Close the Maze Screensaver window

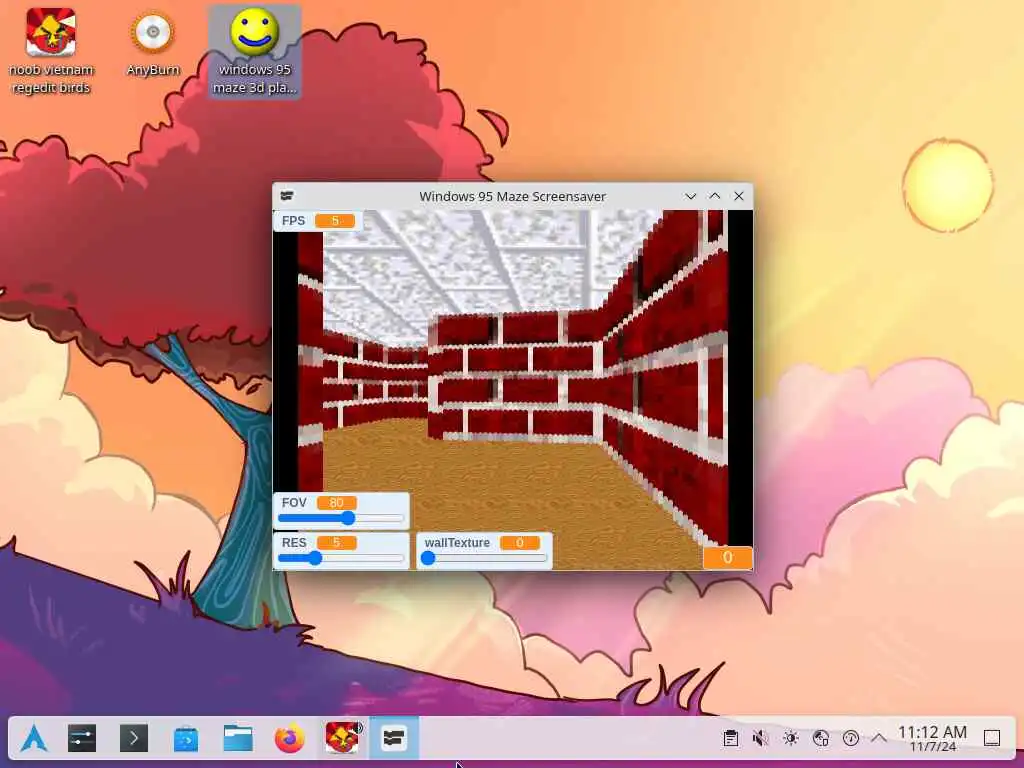pos(739,197)
